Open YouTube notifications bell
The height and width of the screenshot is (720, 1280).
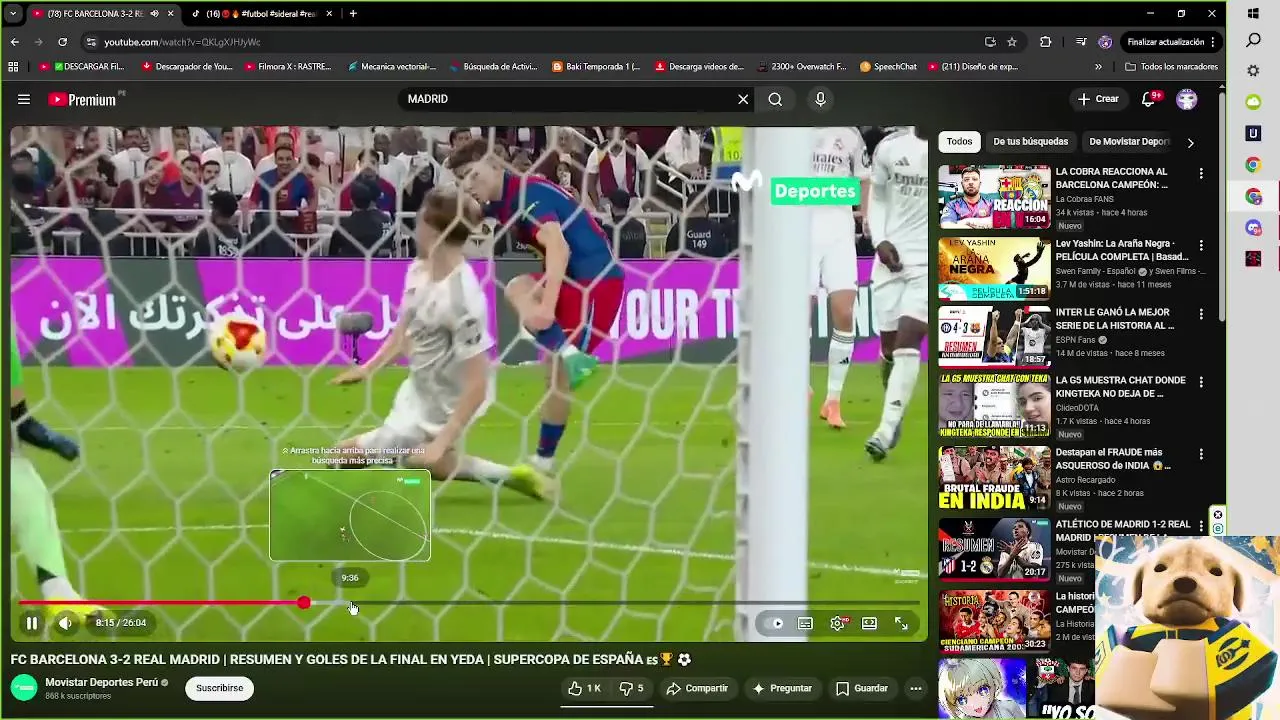click(1149, 99)
